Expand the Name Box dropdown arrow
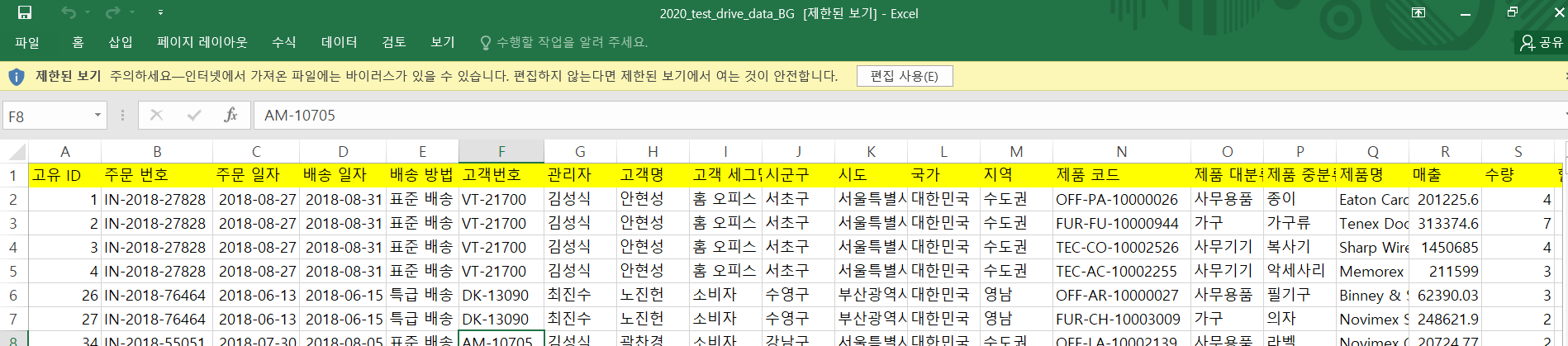 pyautogui.click(x=98, y=116)
